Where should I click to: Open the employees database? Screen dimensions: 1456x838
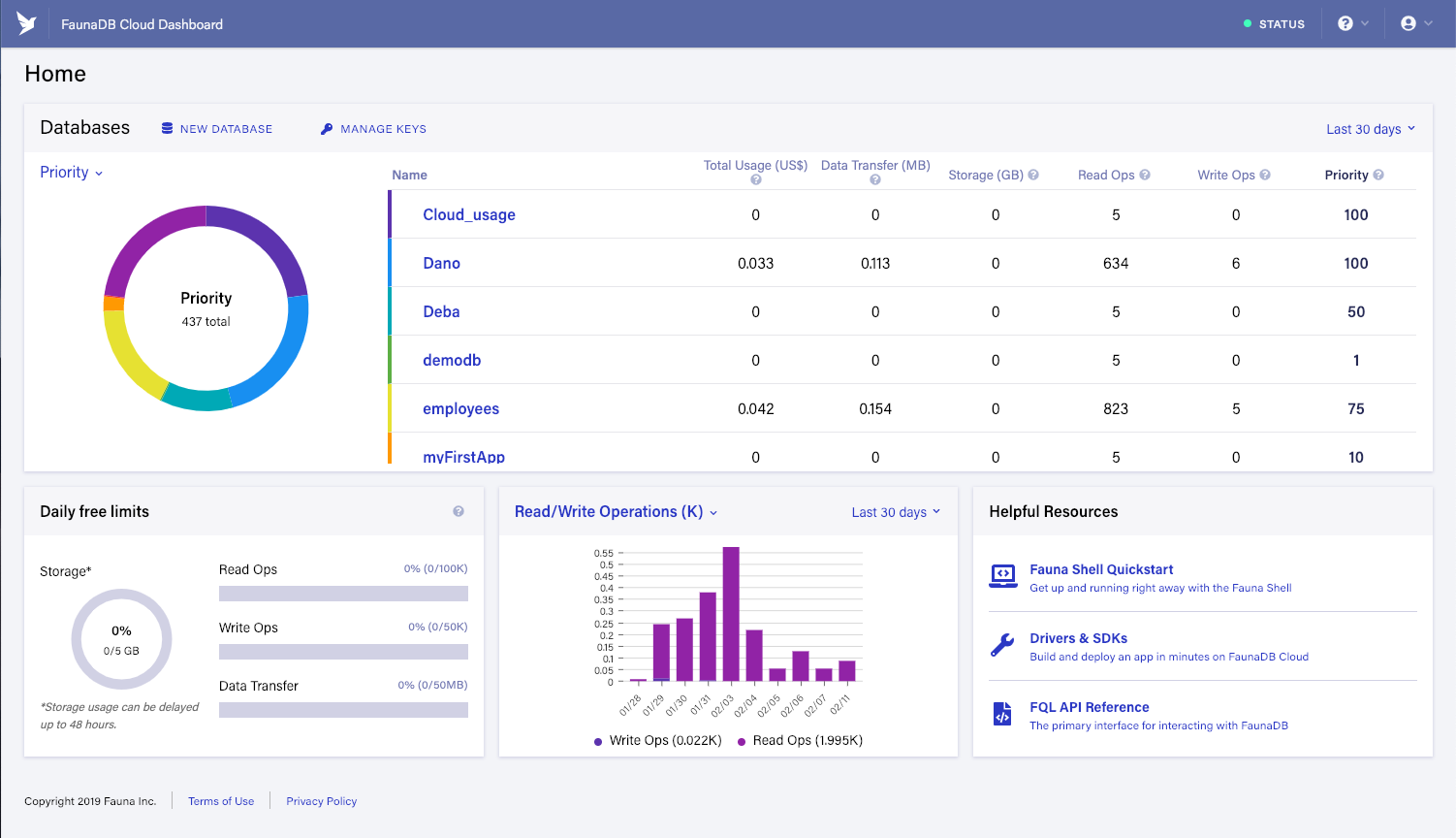[x=460, y=408]
